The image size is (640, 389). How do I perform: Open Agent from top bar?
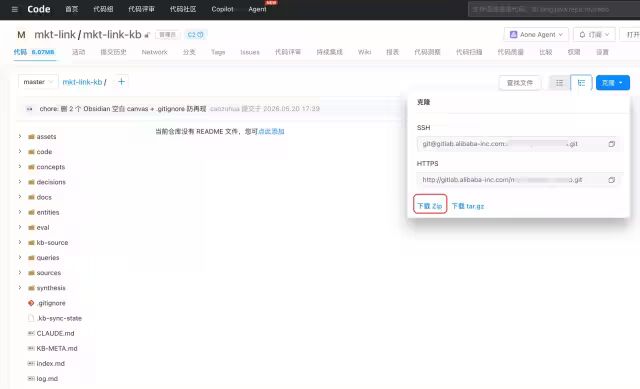tap(258, 9)
